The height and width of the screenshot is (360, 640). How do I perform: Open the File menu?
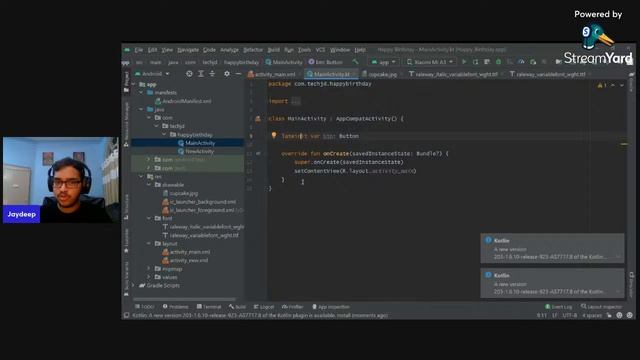(139, 50)
